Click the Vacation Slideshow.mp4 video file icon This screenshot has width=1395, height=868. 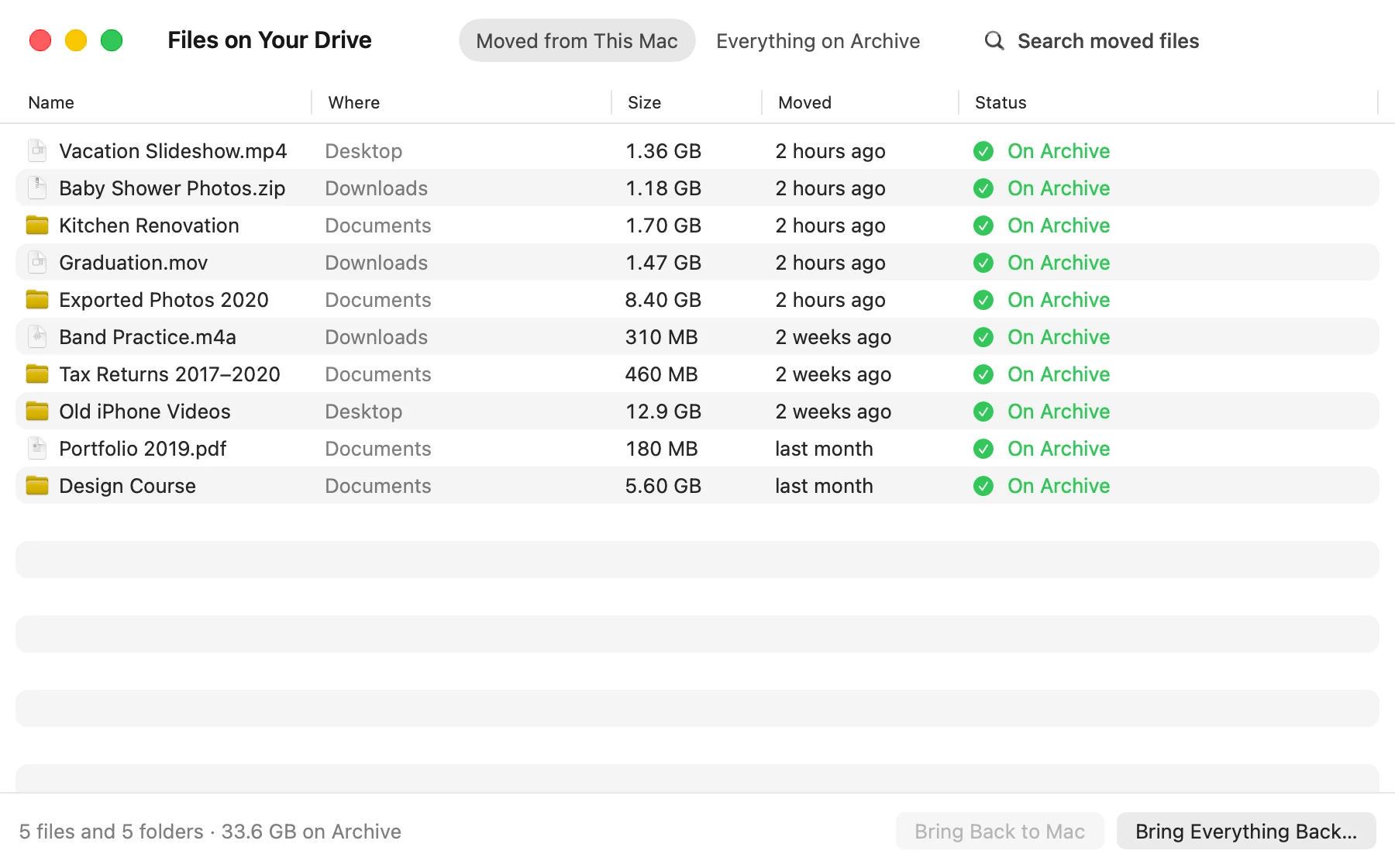[x=37, y=150]
